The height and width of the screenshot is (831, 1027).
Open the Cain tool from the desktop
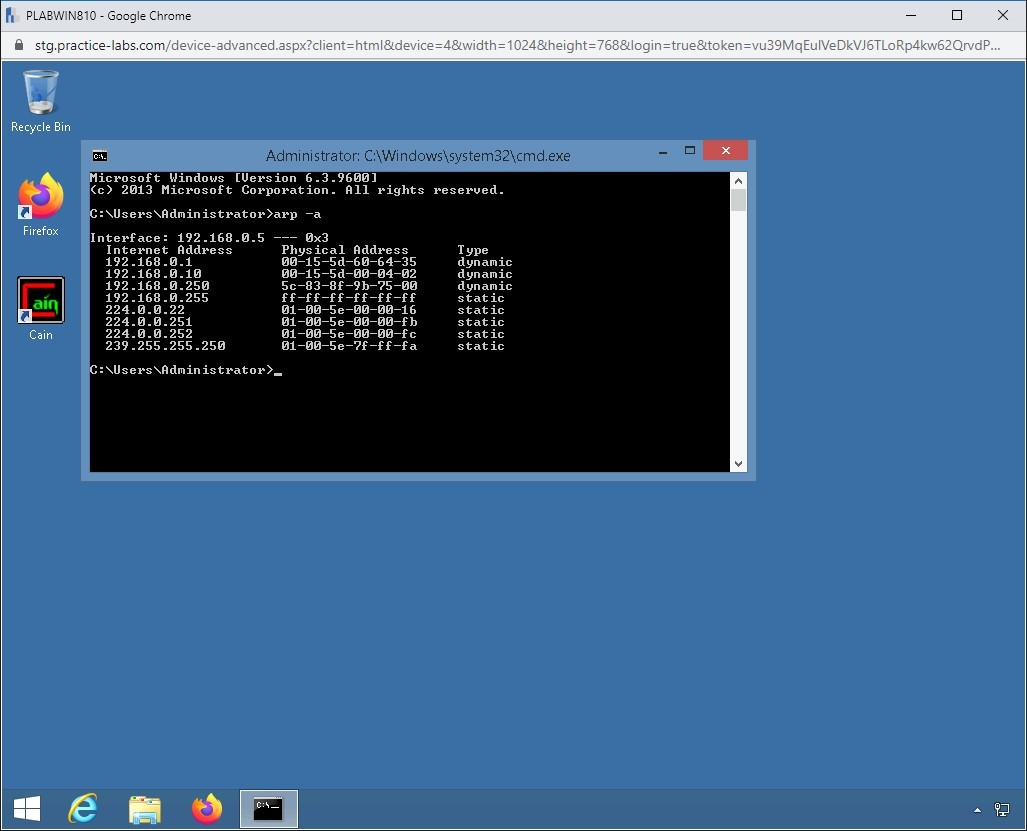(x=40, y=299)
